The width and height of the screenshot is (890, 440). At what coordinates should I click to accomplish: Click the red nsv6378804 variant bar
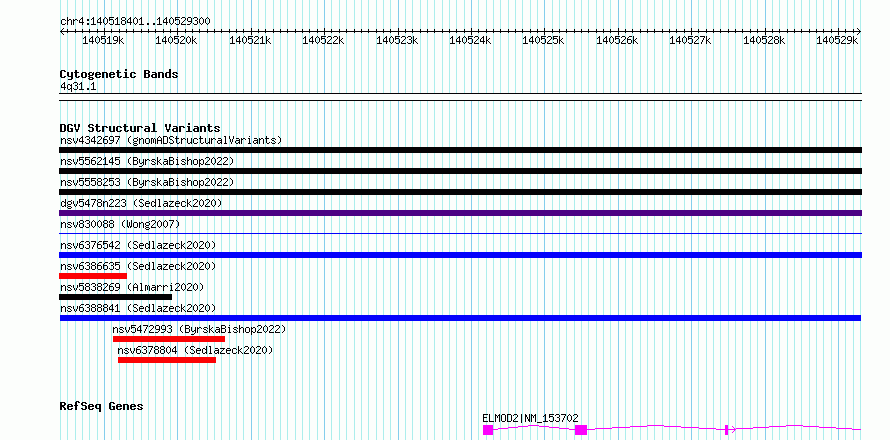click(167, 360)
